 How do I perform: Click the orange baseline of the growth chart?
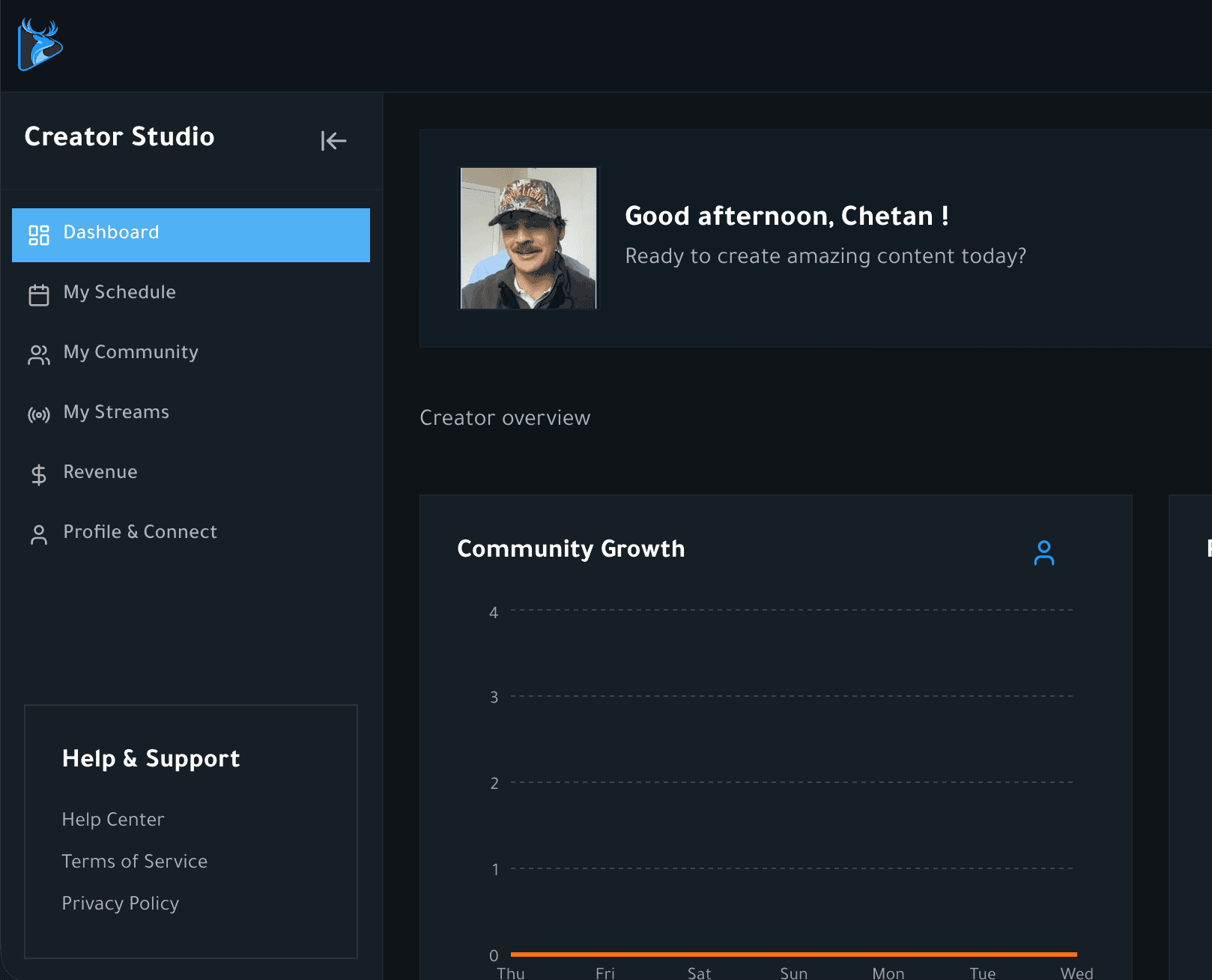793,955
